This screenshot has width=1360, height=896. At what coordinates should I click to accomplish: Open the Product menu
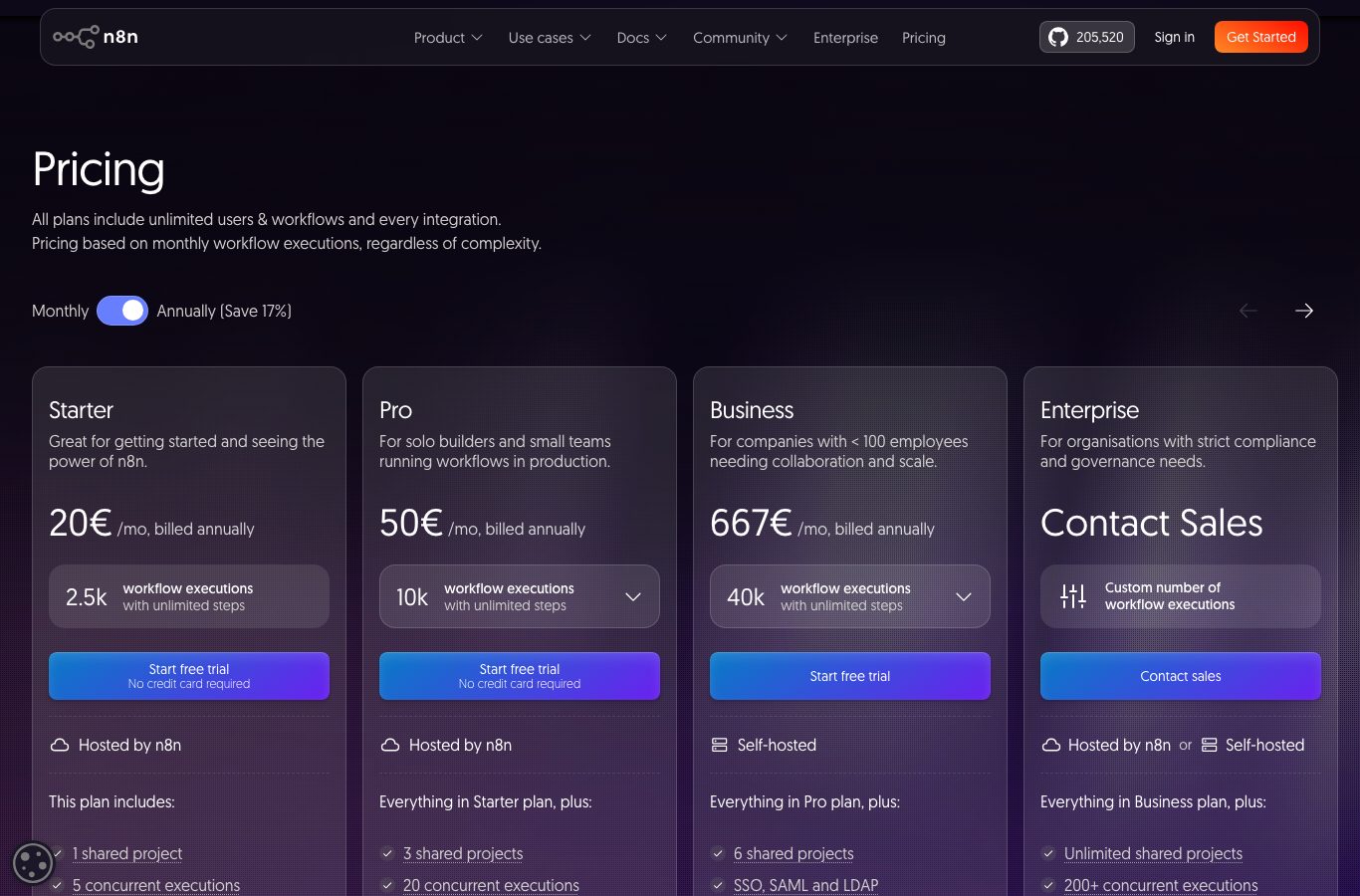[x=448, y=38]
